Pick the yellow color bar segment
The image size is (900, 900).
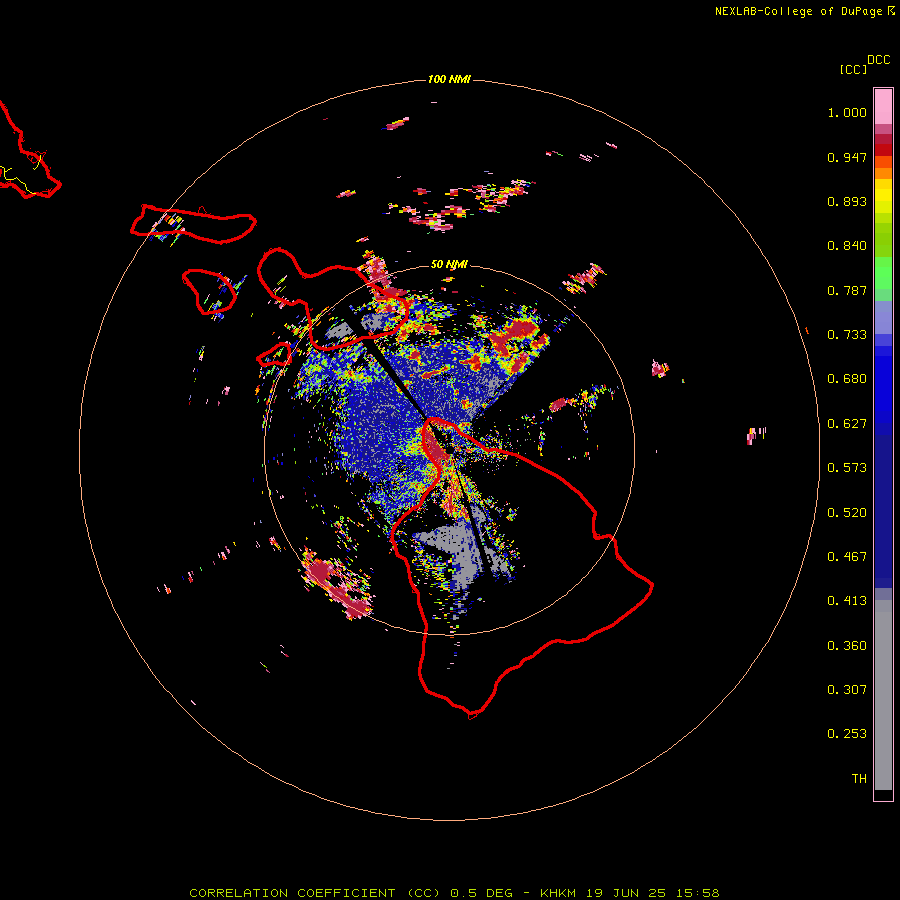883,196
